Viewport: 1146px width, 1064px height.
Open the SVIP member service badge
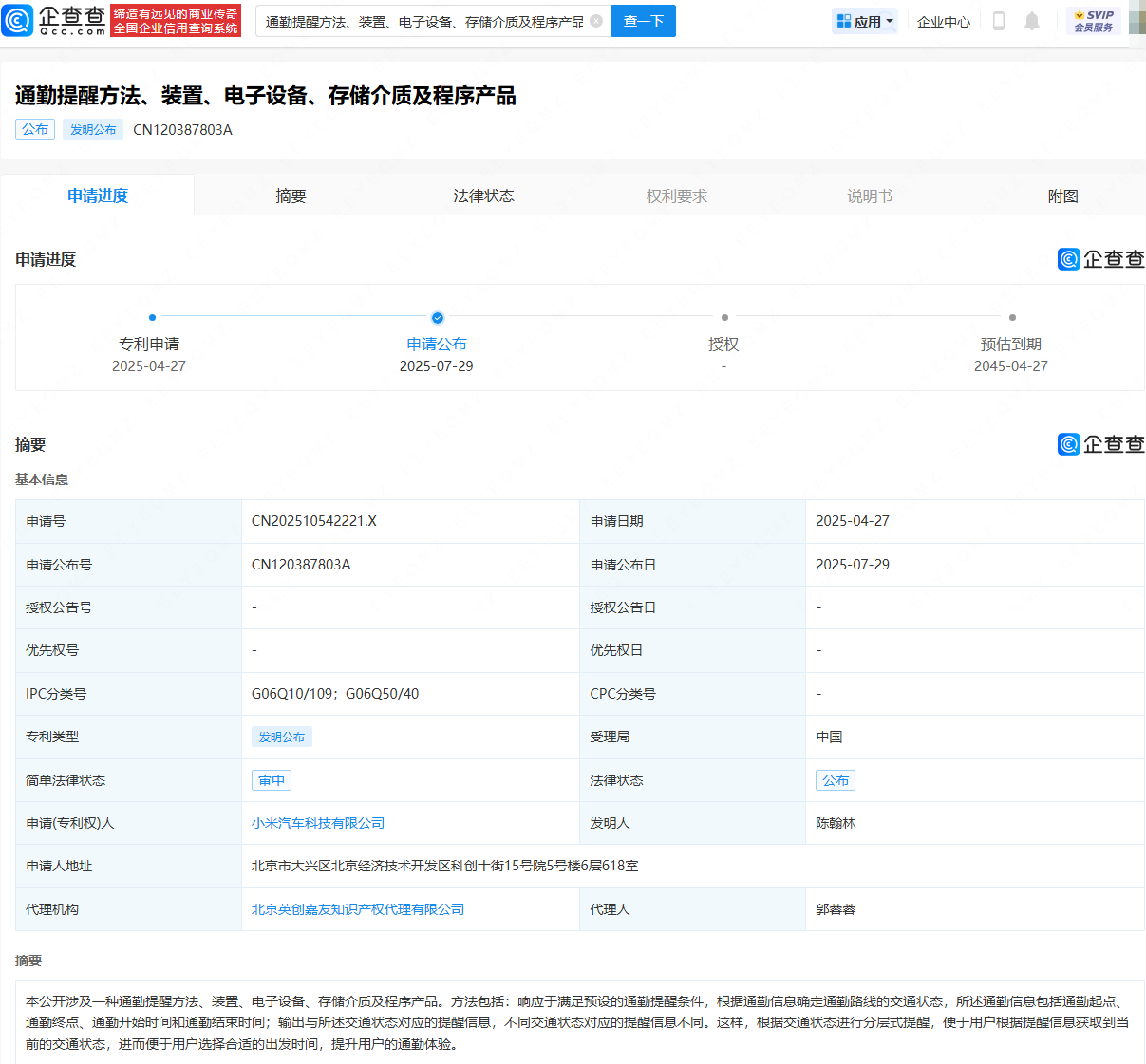coord(1094,21)
